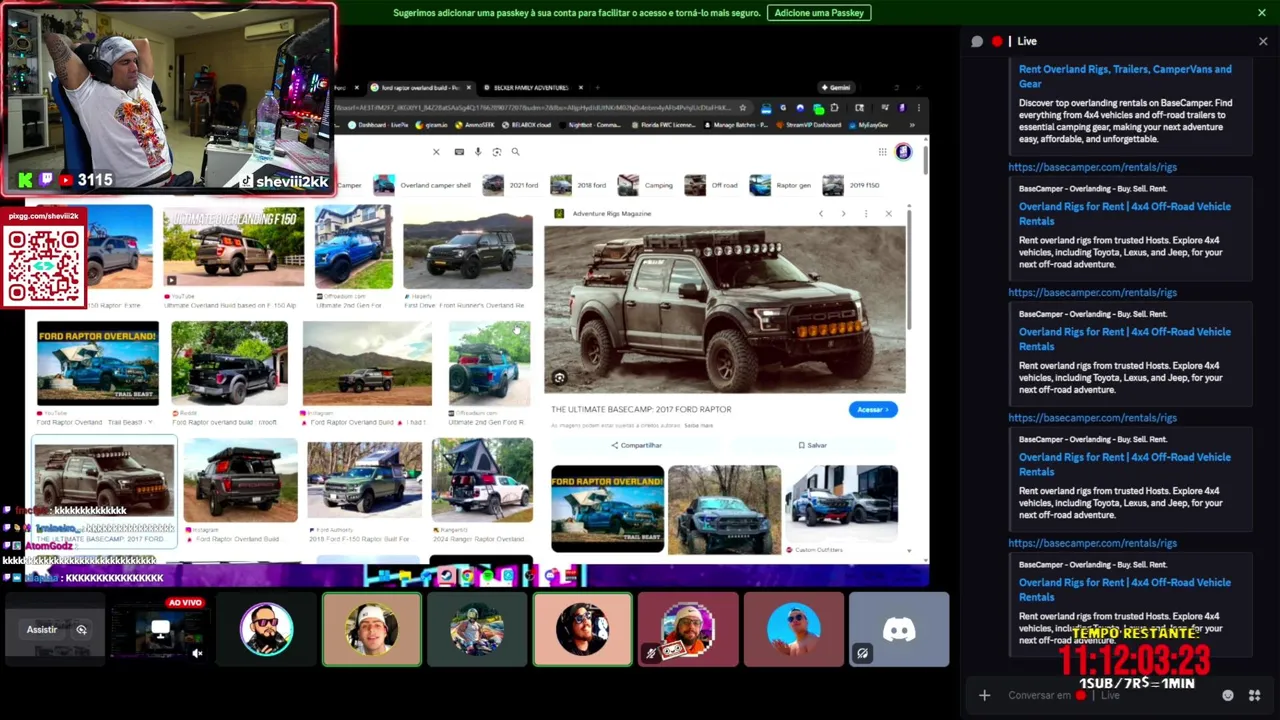Go to previous image in preview panel
Viewport: 1280px width, 720px height.
[x=821, y=213]
